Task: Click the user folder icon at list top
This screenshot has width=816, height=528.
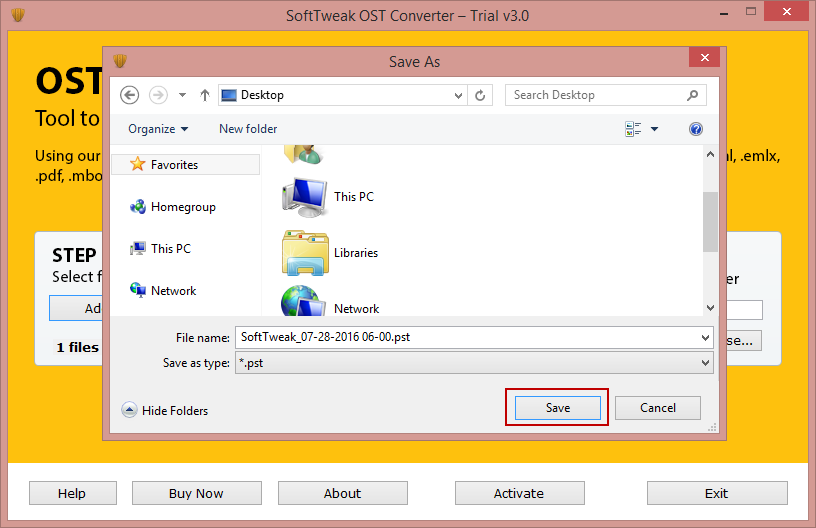Action: [x=304, y=154]
